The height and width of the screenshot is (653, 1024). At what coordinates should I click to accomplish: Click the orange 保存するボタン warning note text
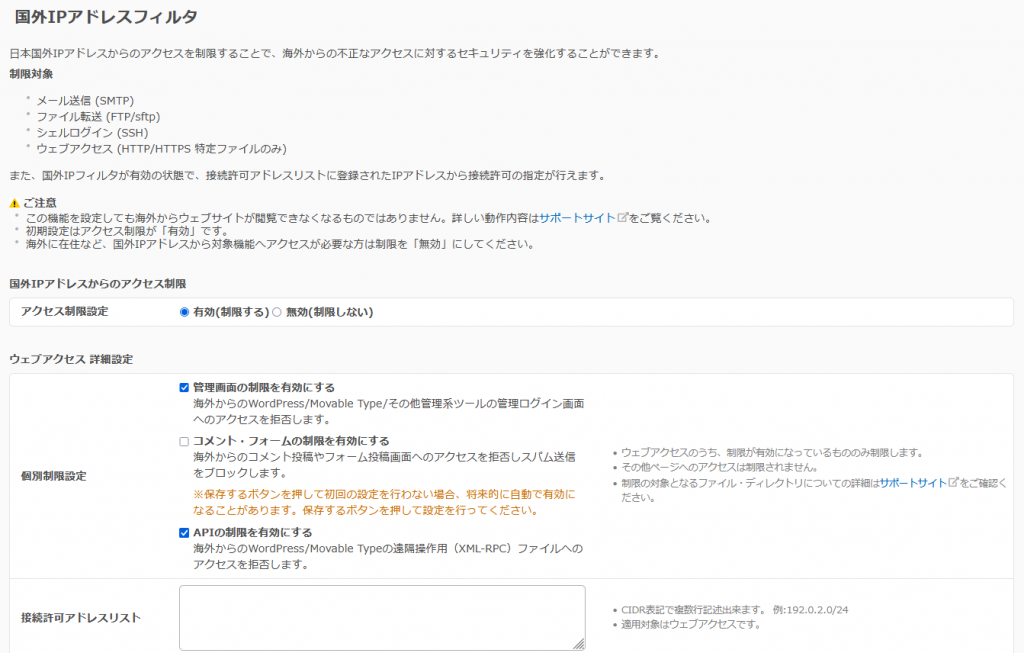384,502
